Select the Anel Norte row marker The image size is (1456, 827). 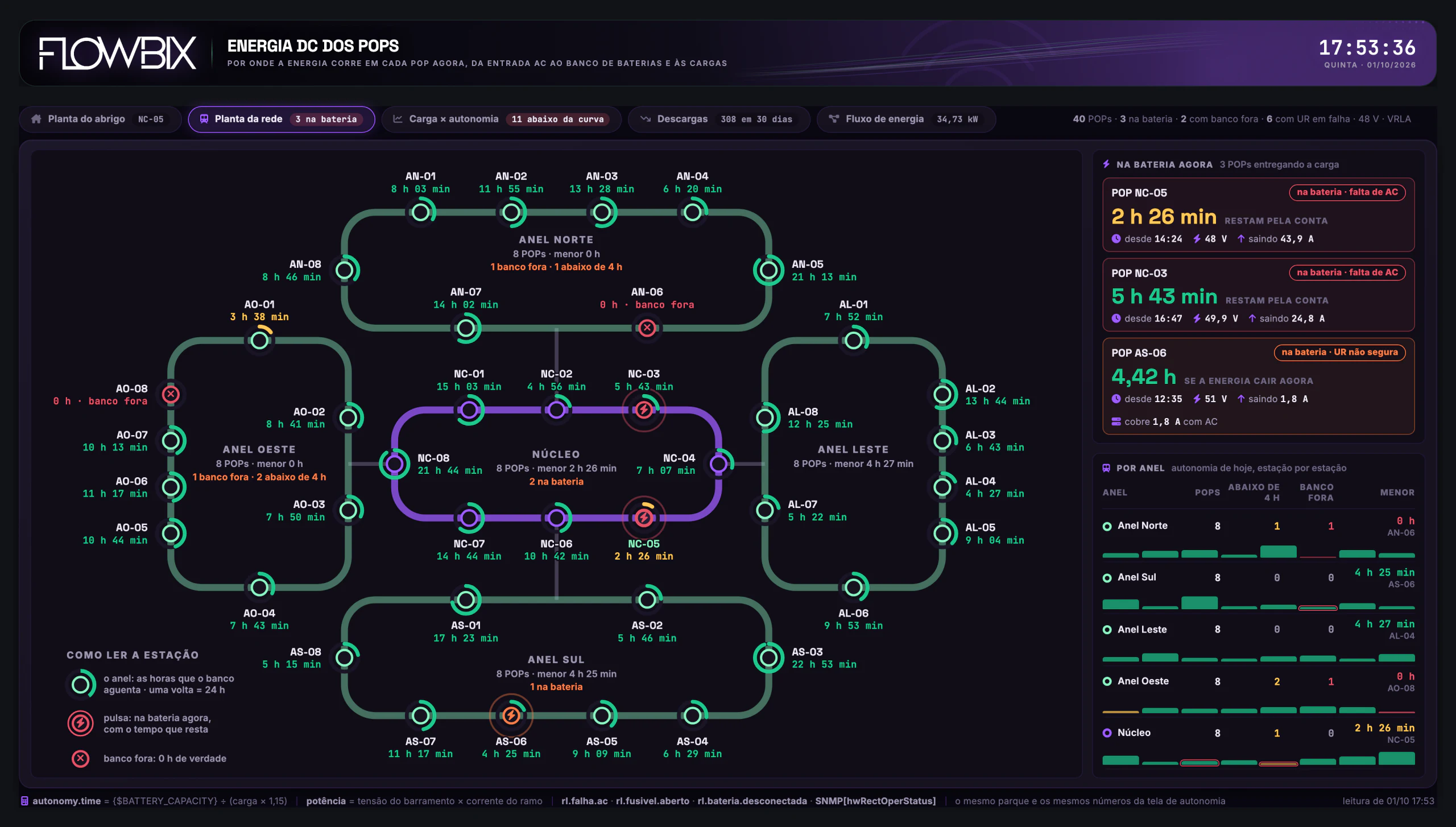(x=1107, y=526)
